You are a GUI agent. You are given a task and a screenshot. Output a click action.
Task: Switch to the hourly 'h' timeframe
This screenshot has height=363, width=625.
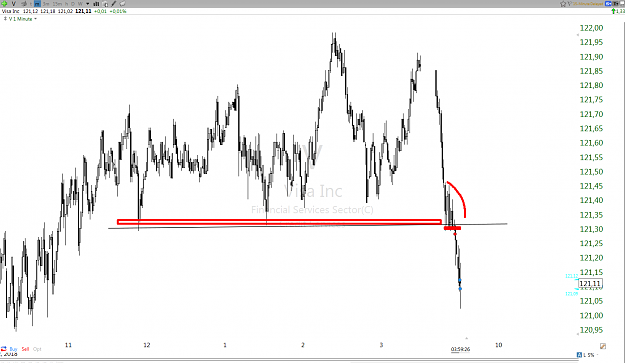[x=67, y=4]
